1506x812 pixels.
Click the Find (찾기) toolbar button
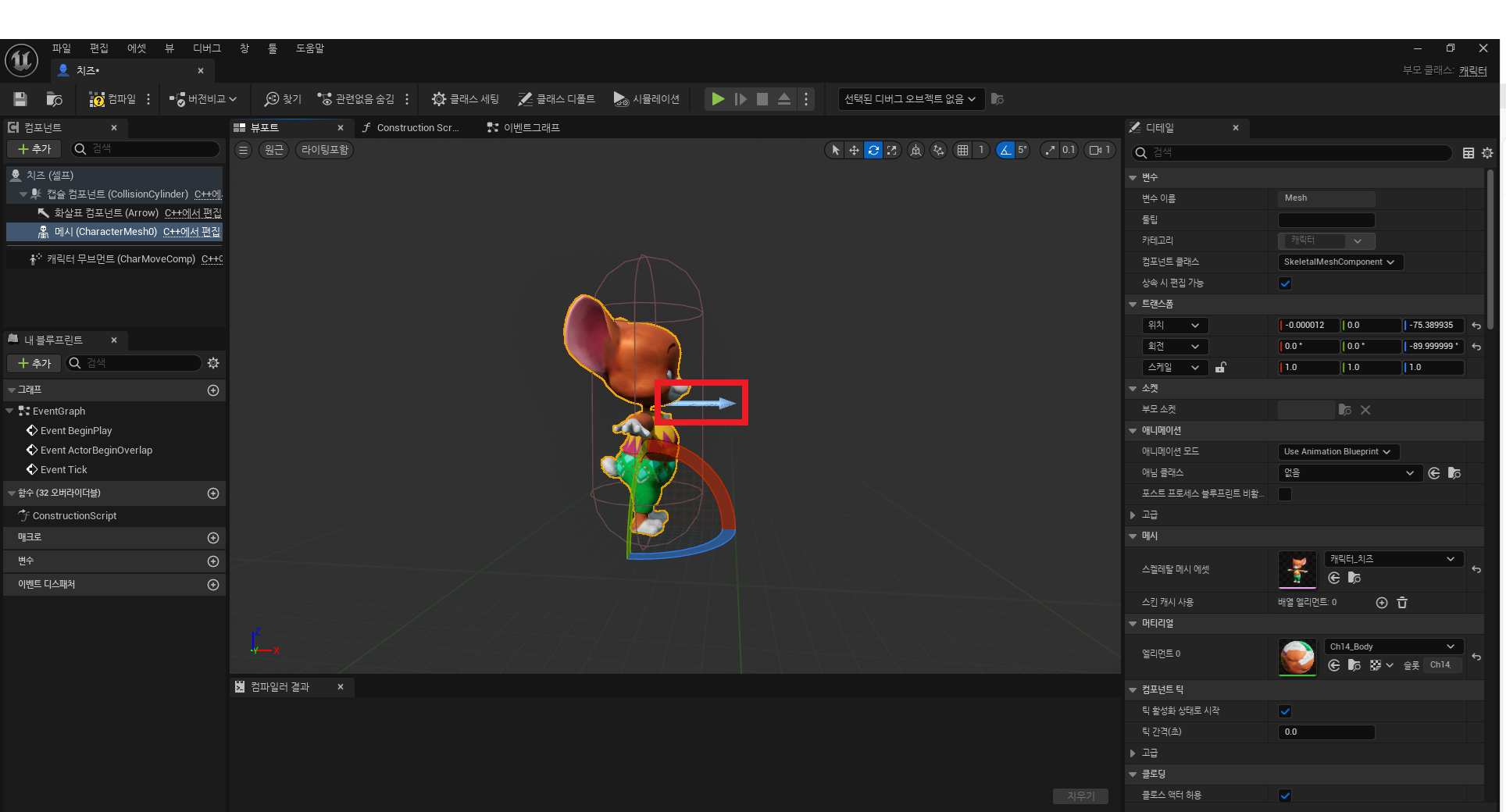283,99
